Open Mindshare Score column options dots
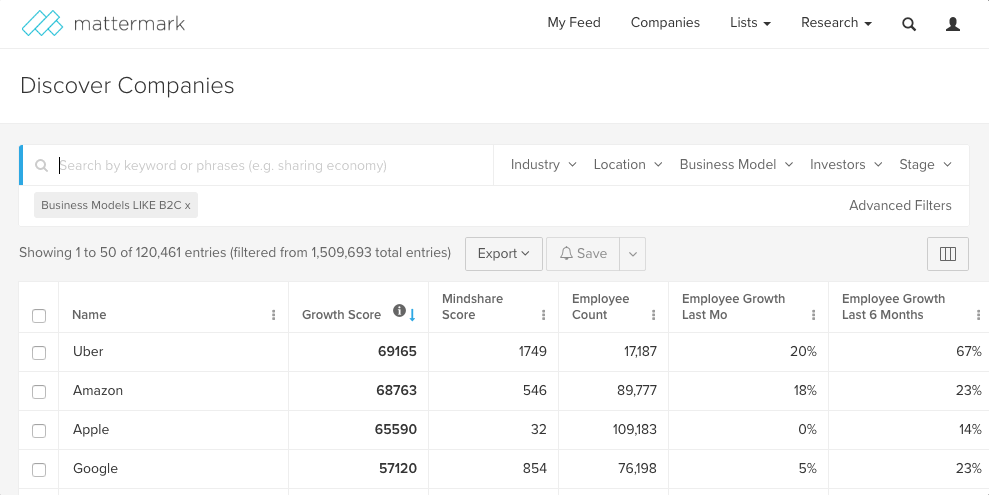Screen dimensions: 989x495 tap(543, 315)
